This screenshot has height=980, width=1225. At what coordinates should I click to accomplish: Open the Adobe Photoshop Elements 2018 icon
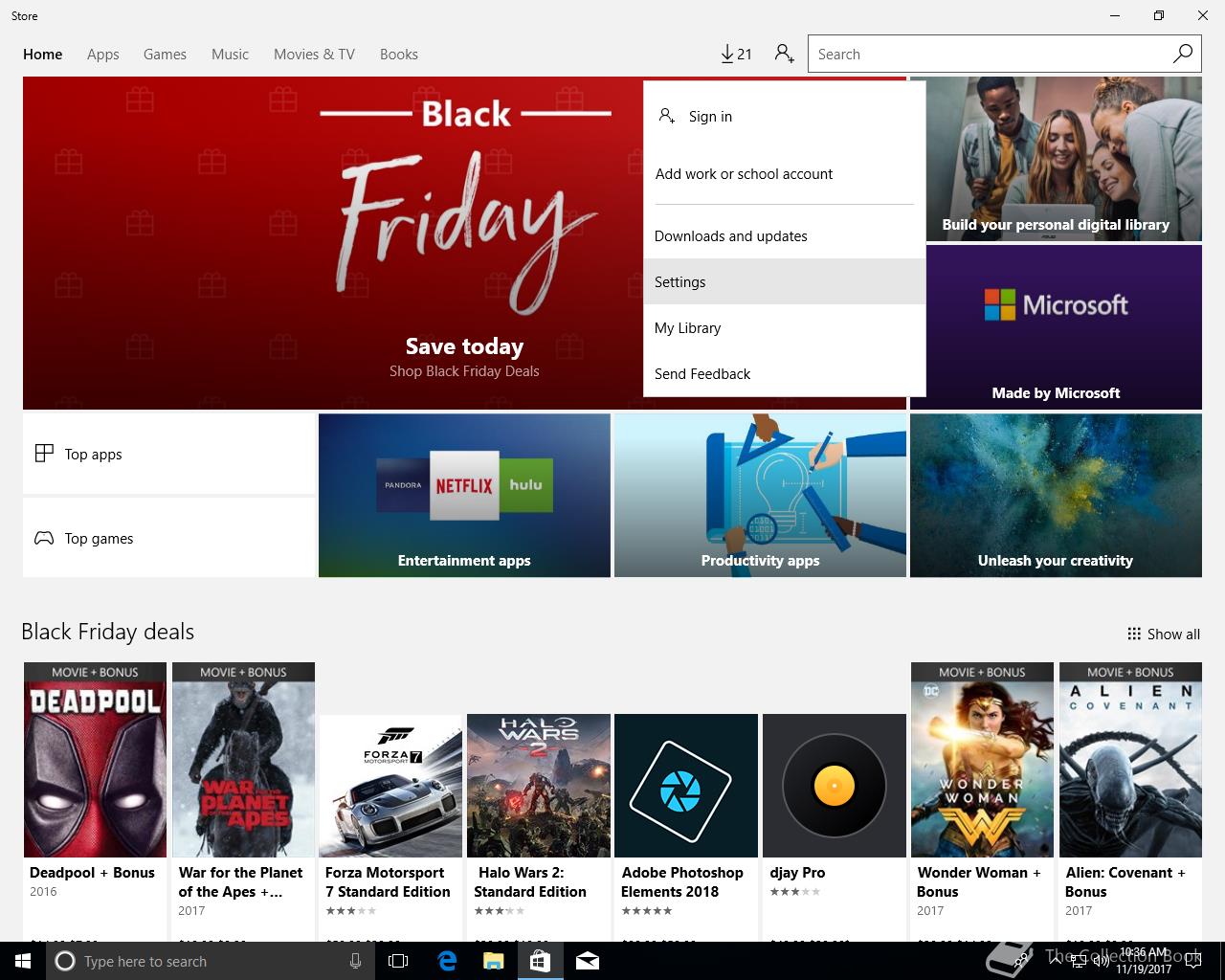[686, 786]
